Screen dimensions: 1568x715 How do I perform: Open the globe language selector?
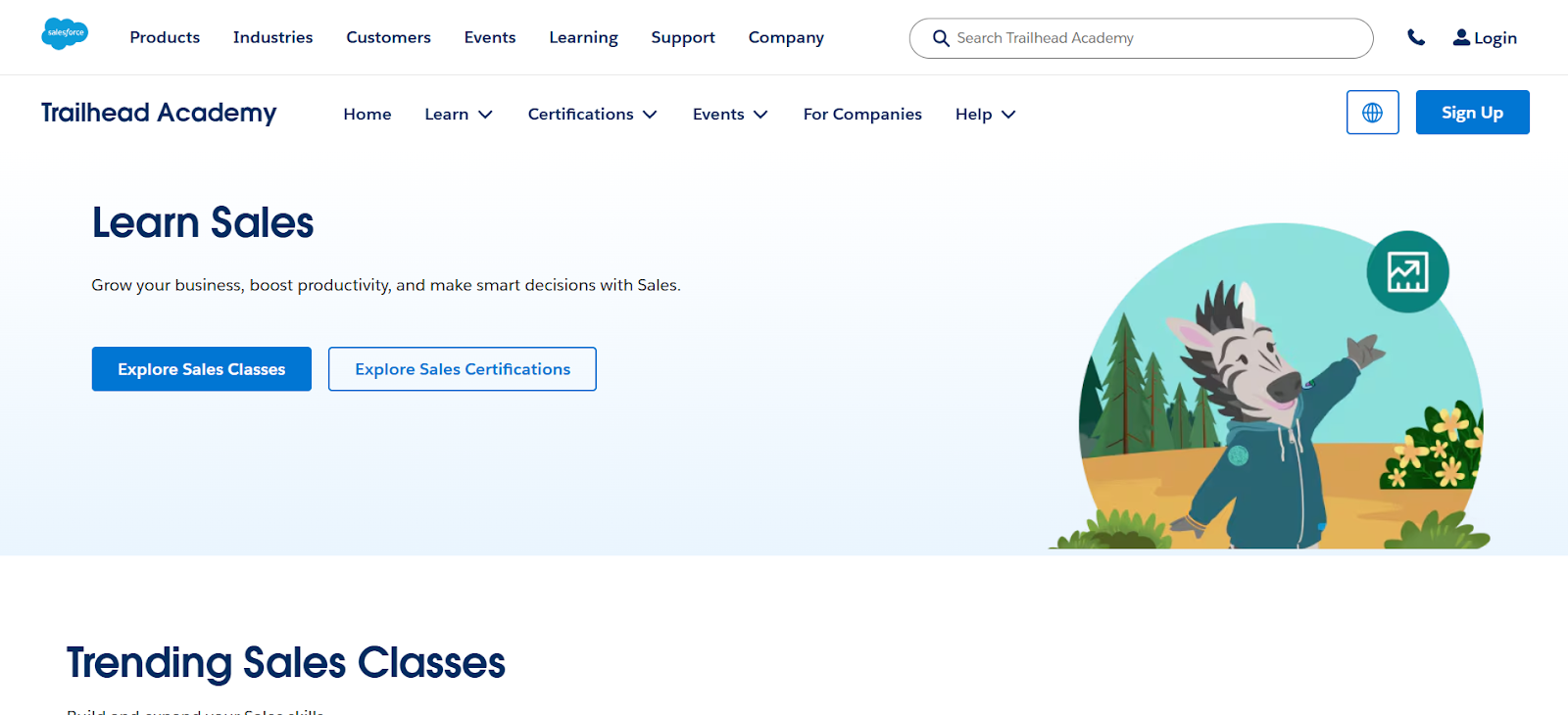[x=1372, y=113]
